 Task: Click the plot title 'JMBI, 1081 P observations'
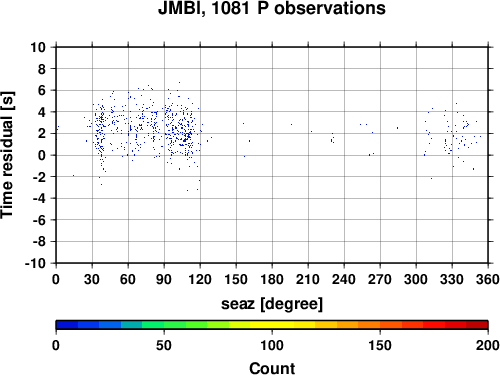click(272, 8)
